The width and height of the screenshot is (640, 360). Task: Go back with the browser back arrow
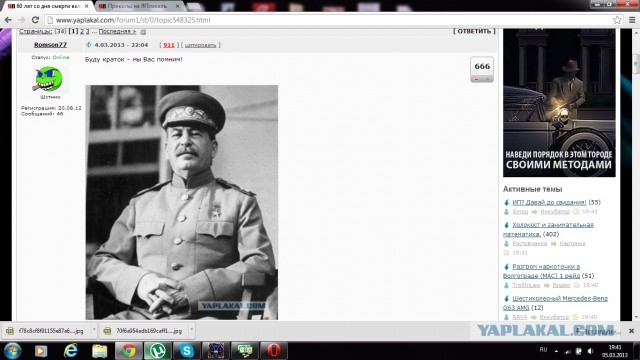[8, 20]
